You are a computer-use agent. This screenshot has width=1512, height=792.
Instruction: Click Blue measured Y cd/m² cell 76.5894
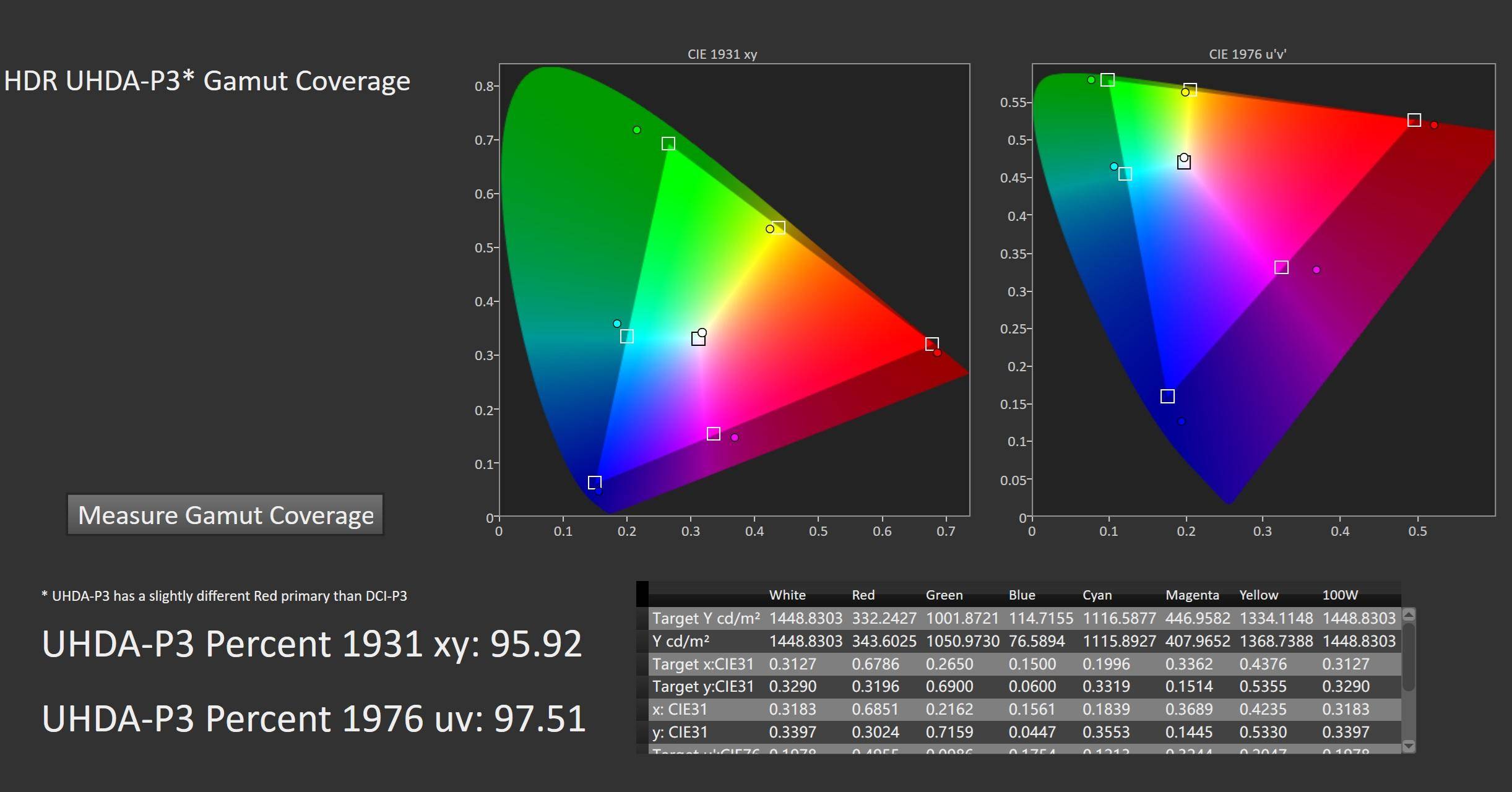(x=1037, y=641)
